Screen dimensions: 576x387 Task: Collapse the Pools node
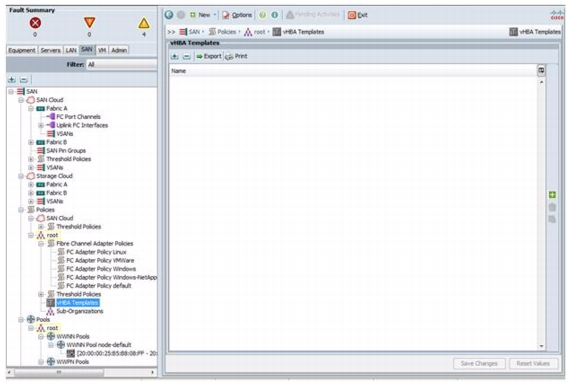coord(21,319)
